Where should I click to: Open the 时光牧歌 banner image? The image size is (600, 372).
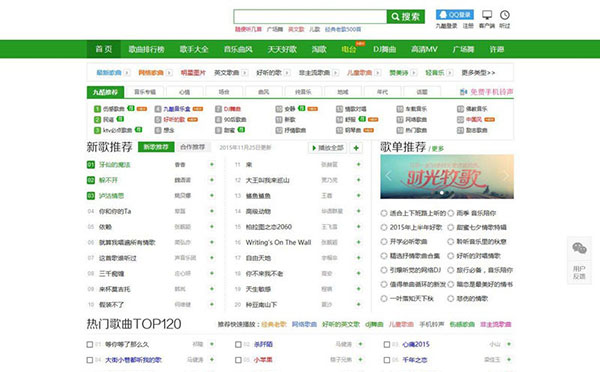(x=447, y=177)
